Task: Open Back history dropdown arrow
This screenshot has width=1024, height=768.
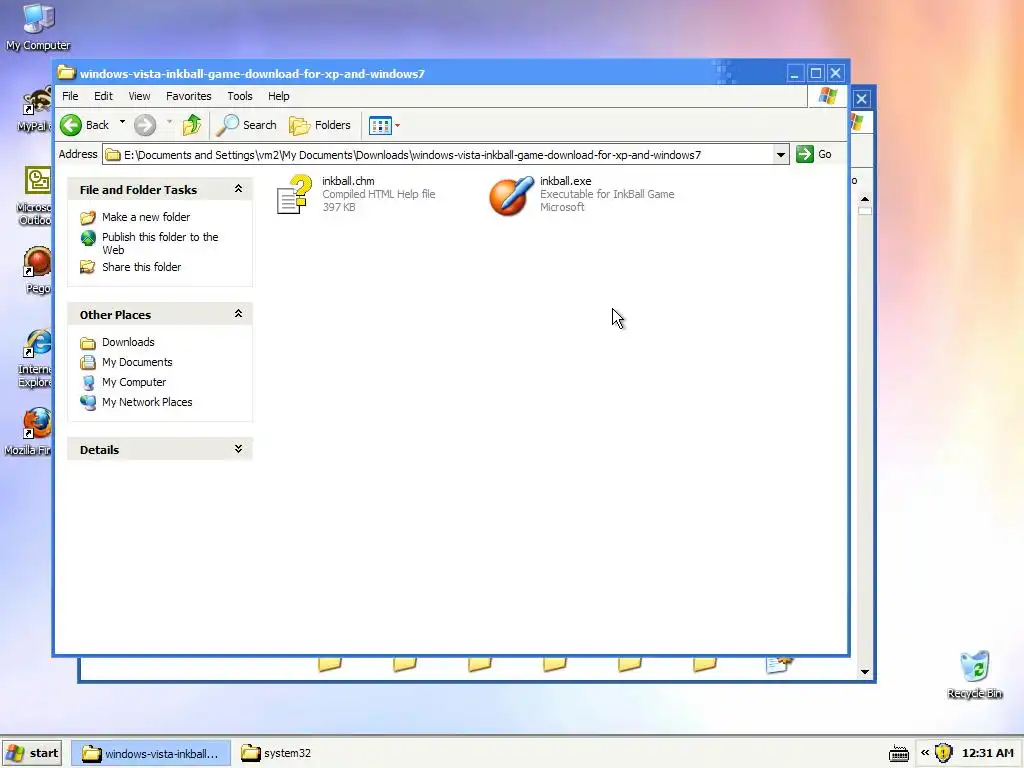Action: point(122,122)
